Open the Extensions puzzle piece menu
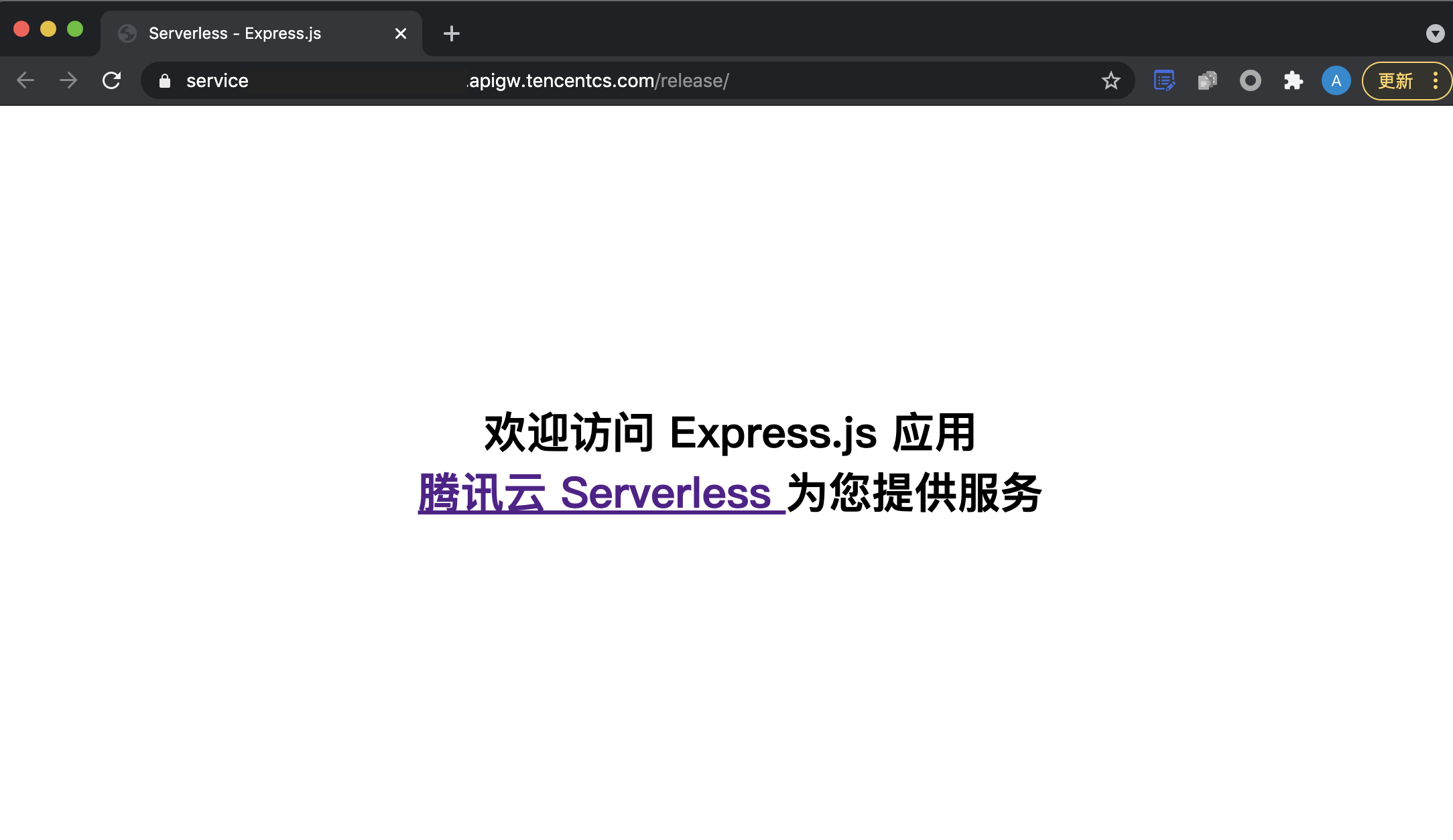 [x=1293, y=80]
